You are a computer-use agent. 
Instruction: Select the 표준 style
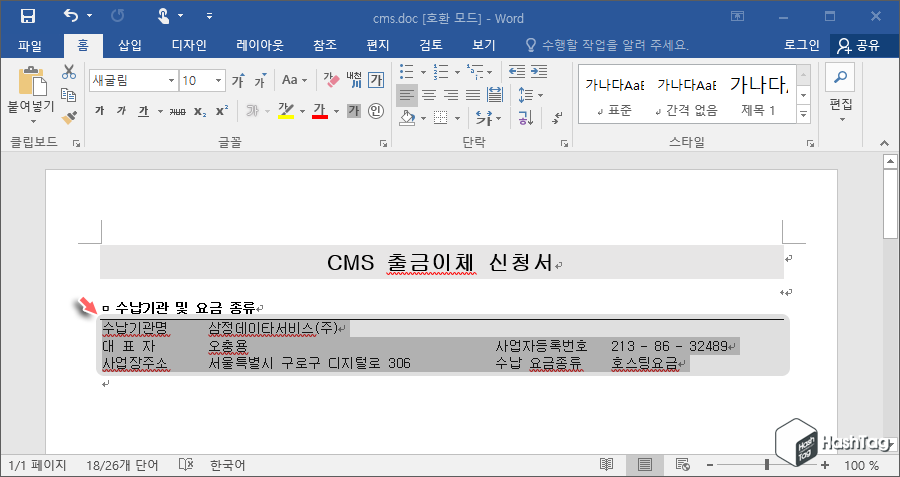click(x=614, y=95)
